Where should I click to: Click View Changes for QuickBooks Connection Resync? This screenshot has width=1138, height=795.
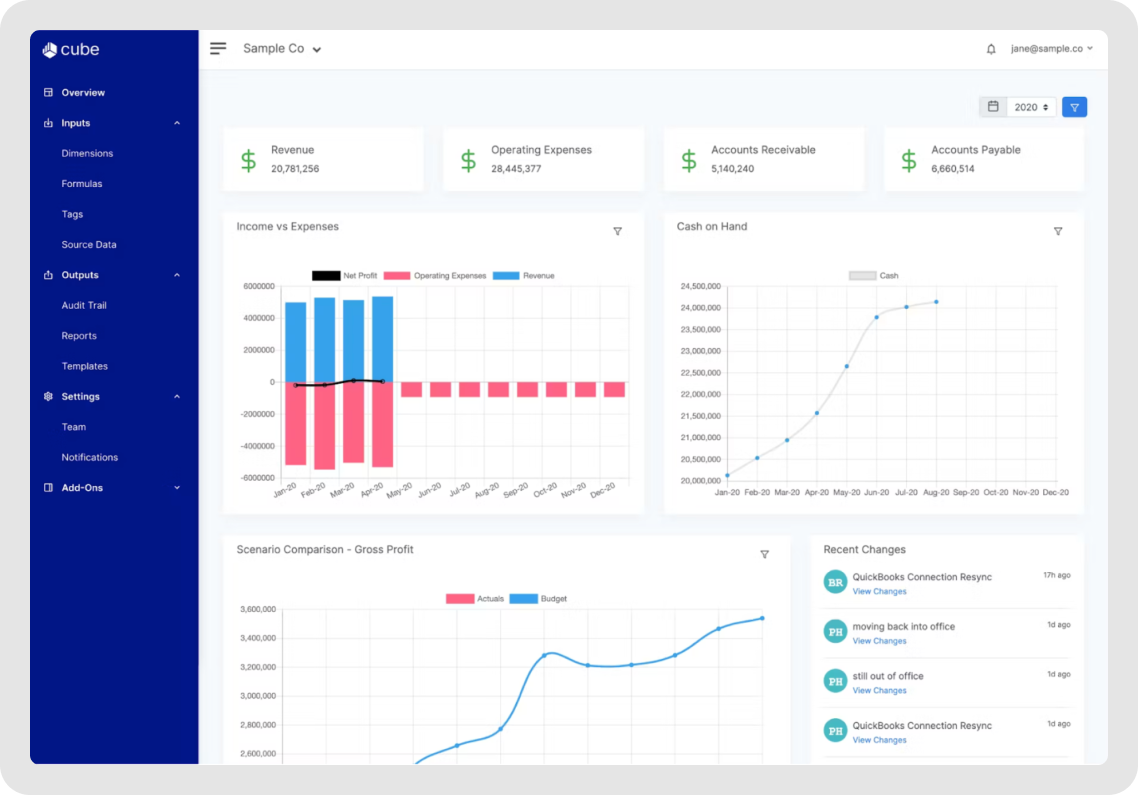coord(879,591)
